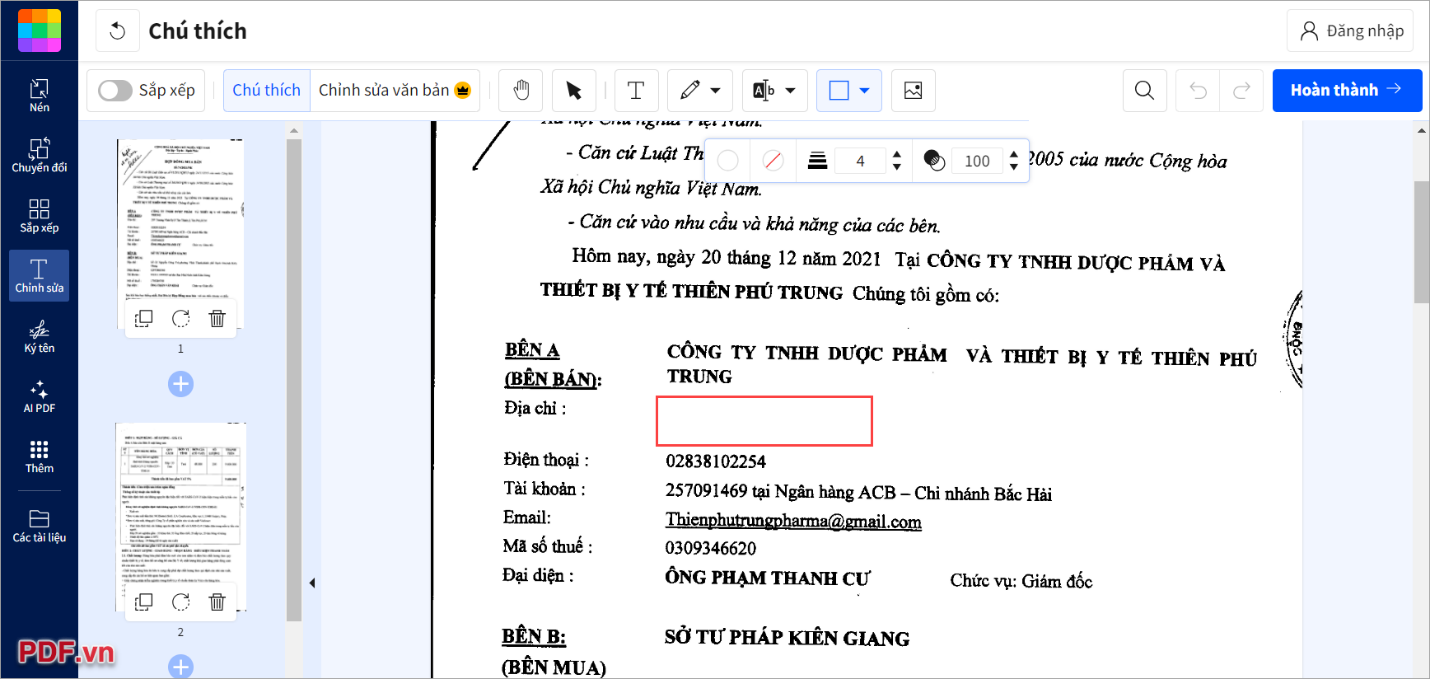1430x679 pixels.
Task: Duplicate page 1 with copy icon
Action: coord(144,319)
